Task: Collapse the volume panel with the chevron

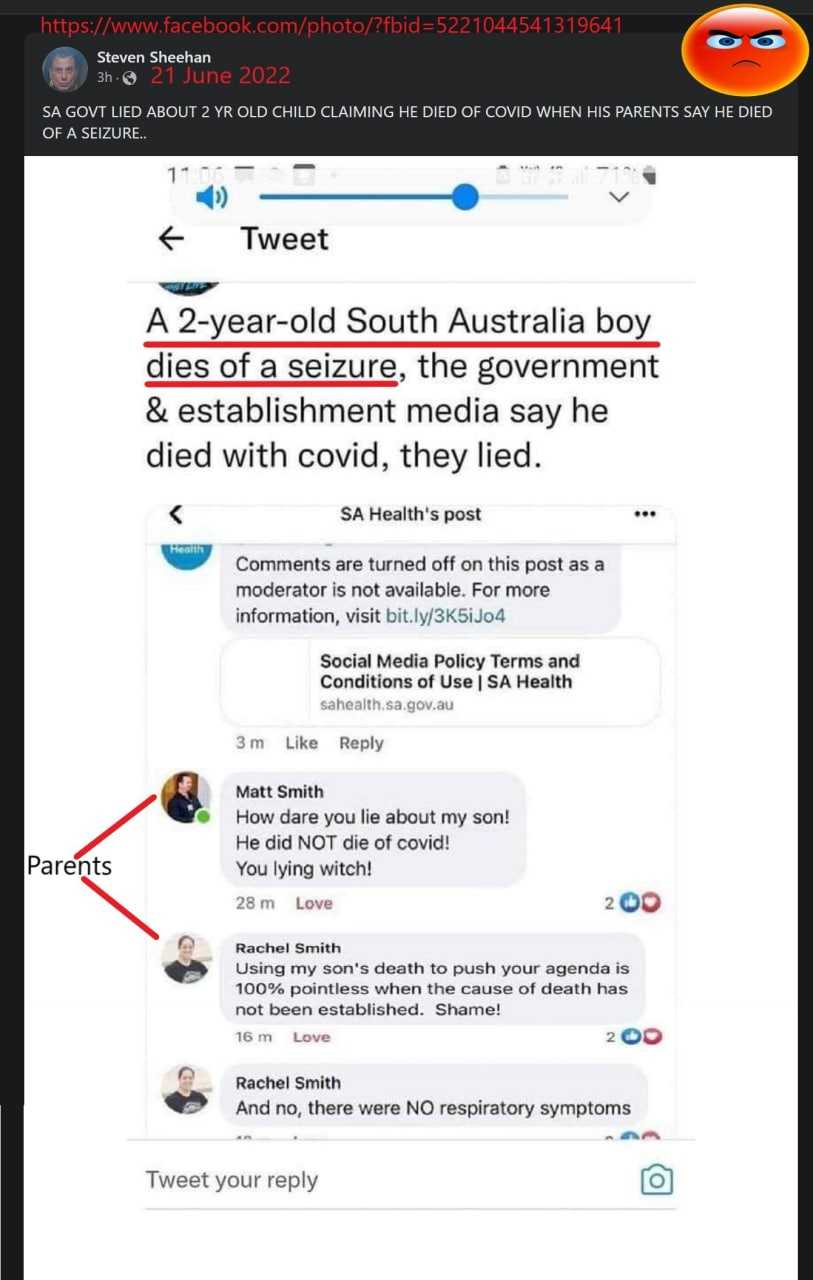Action: 619,197
